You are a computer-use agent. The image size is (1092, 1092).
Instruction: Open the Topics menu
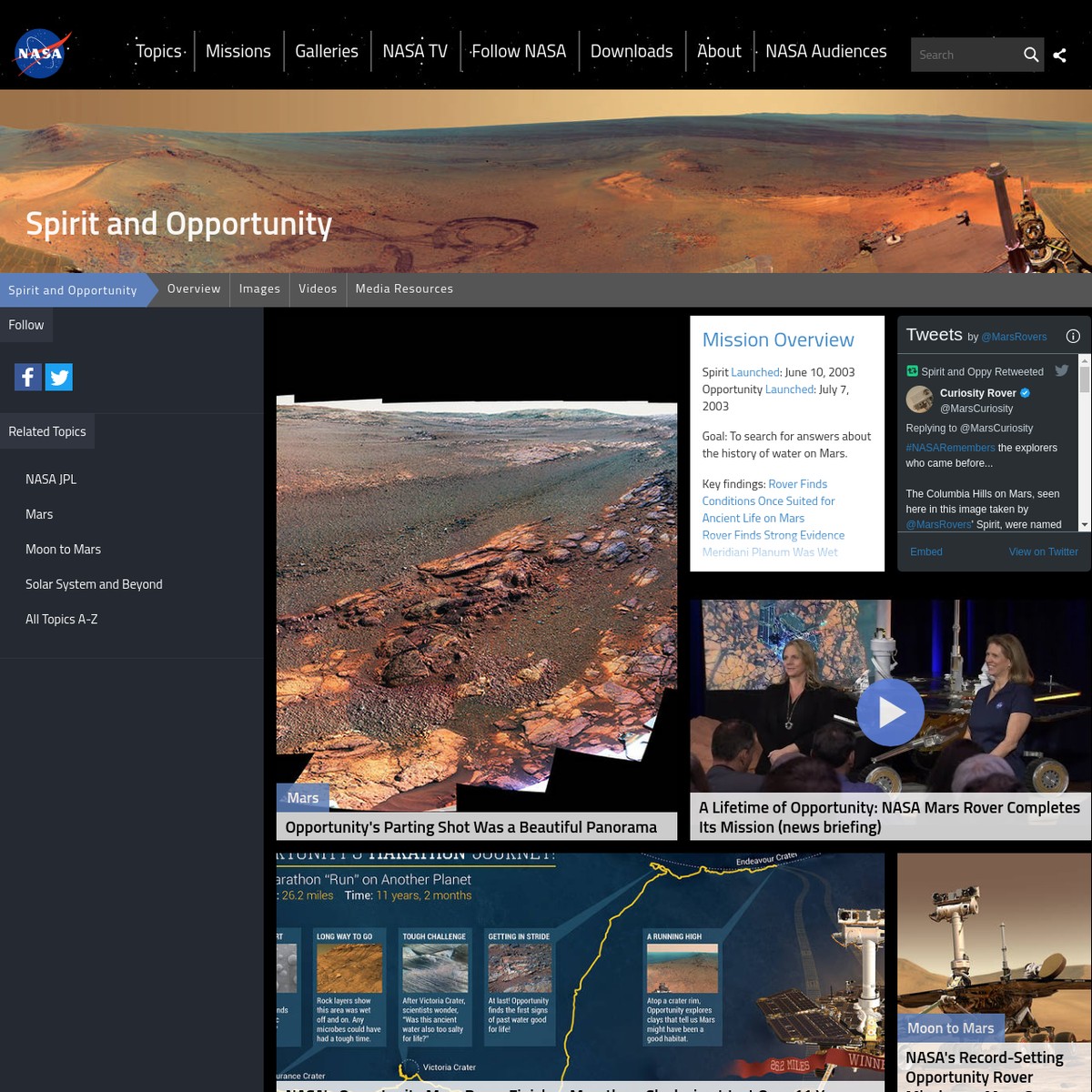click(158, 52)
